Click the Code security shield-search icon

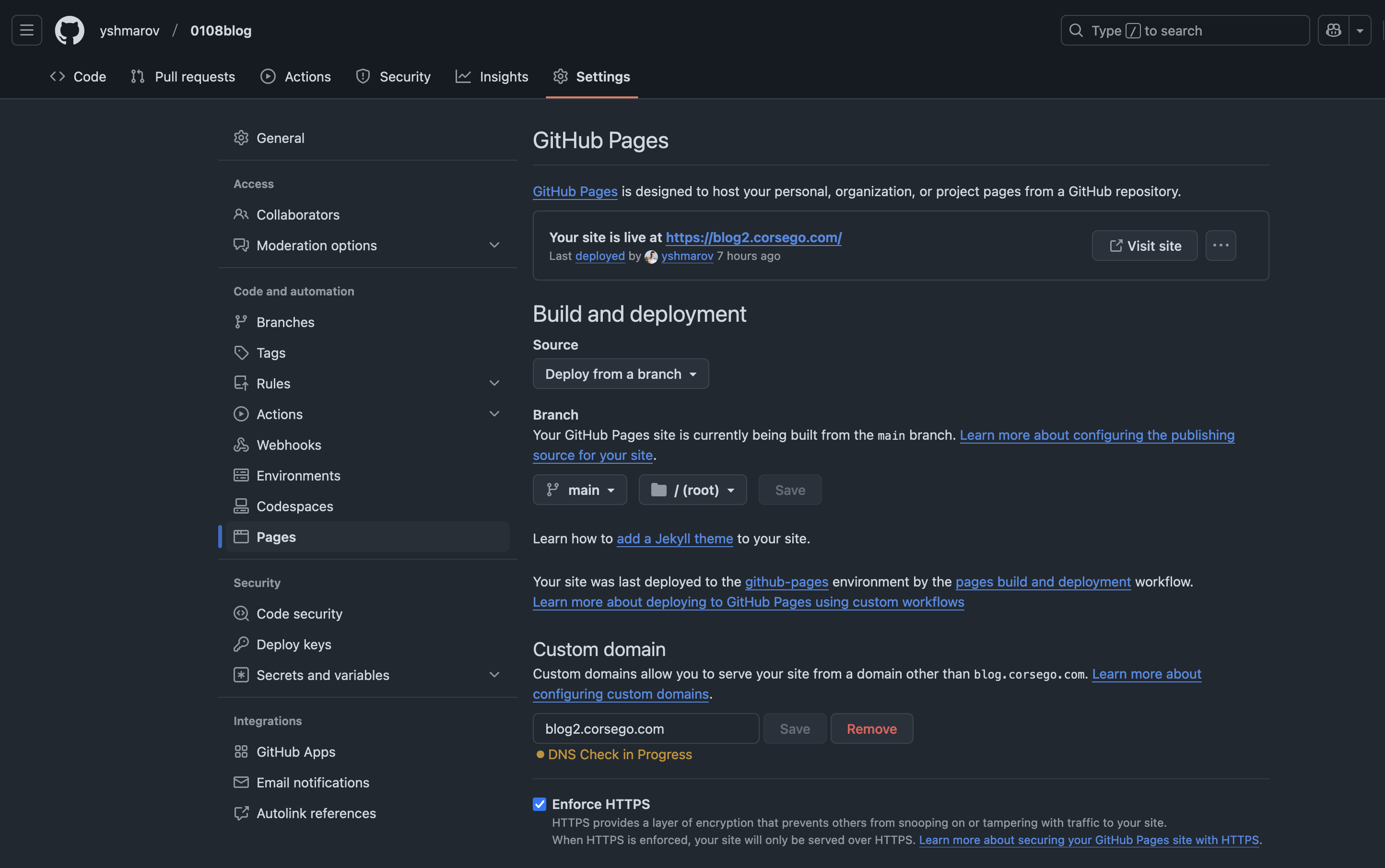tap(241, 614)
